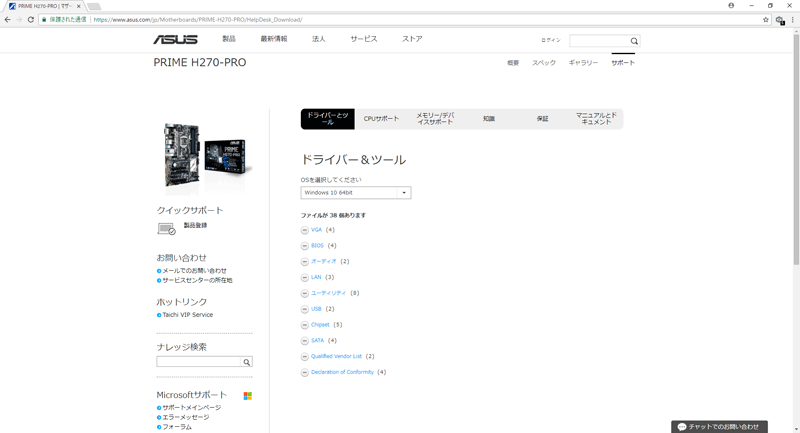The image size is (800, 433).
Task: Click 製品登録 link
Action: point(195,225)
